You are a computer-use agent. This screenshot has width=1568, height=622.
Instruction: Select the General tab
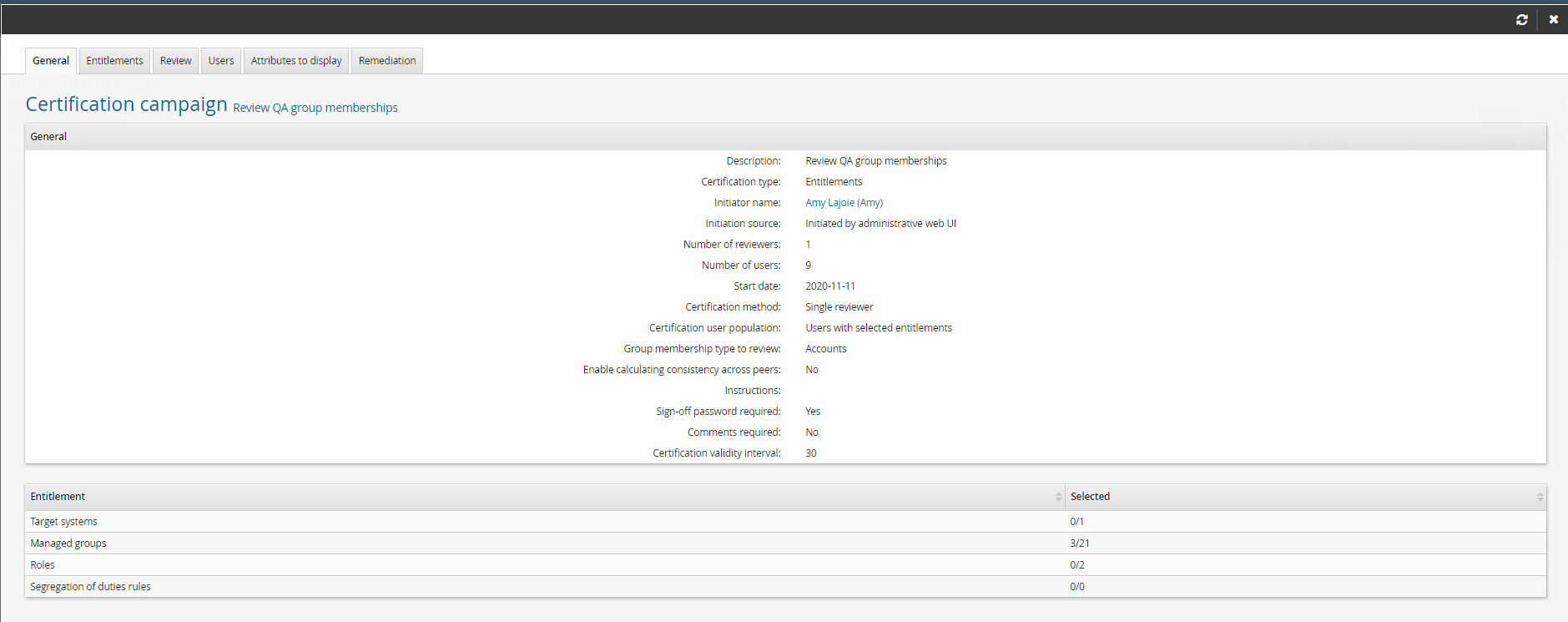51,61
